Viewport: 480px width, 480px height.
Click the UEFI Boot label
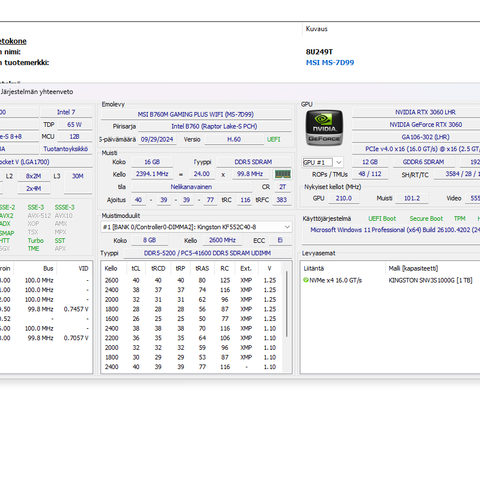(382, 219)
